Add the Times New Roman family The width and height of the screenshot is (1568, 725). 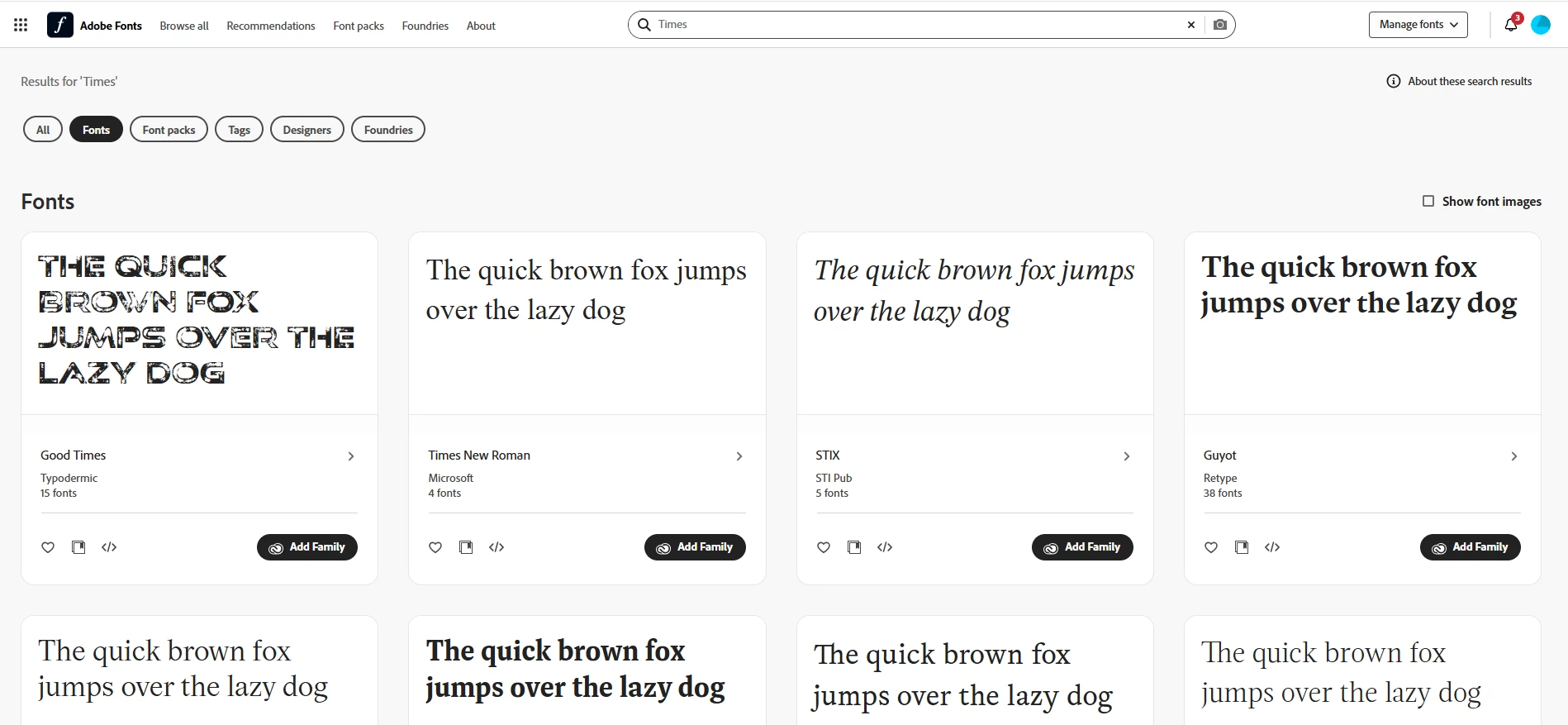pos(695,547)
